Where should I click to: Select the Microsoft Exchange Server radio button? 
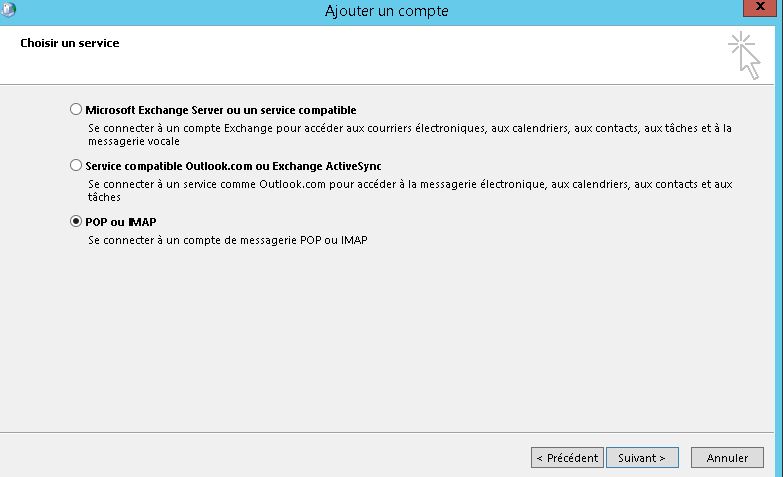click(x=75, y=109)
